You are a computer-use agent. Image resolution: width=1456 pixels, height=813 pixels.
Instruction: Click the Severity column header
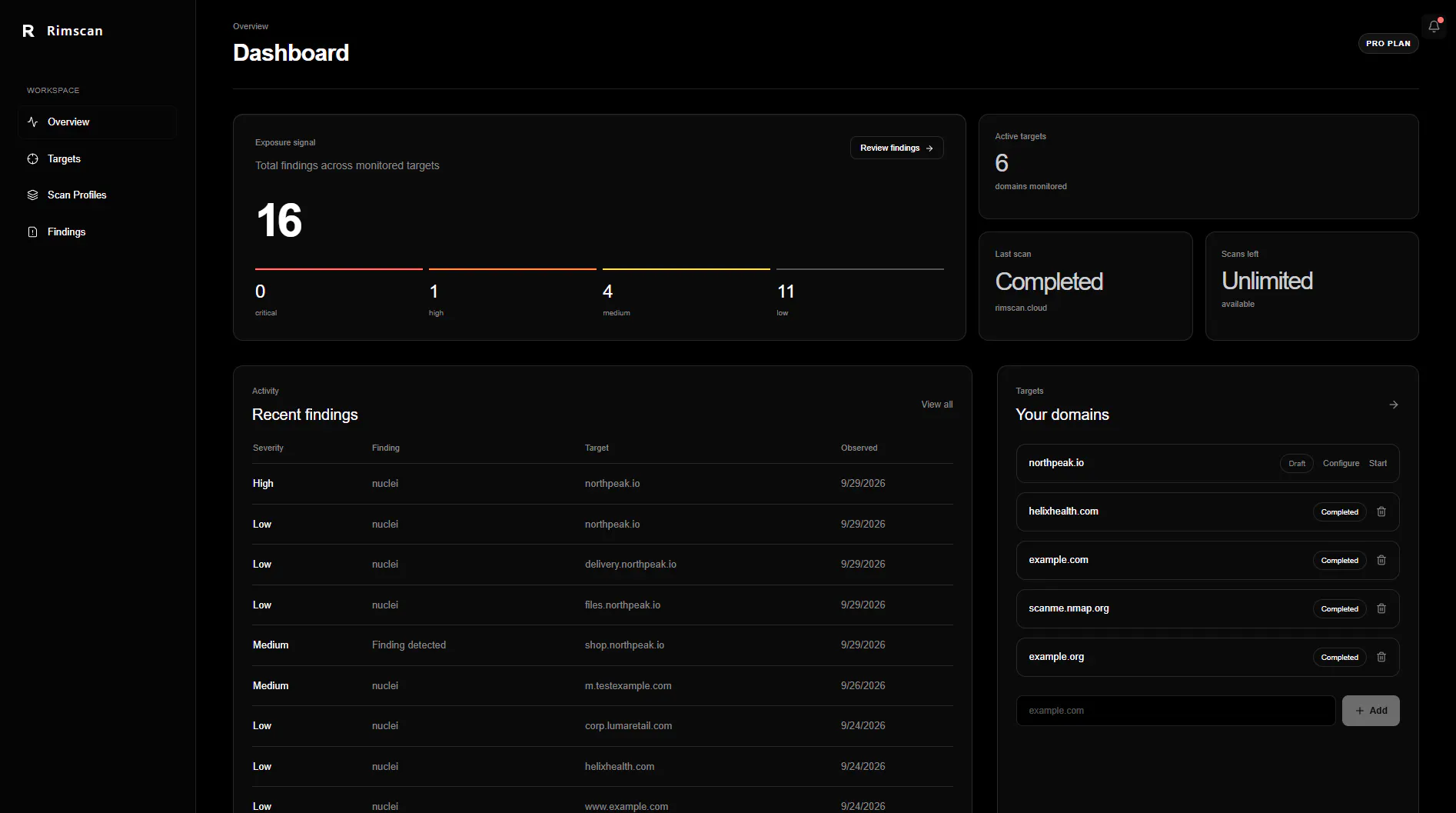tap(268, 448)
